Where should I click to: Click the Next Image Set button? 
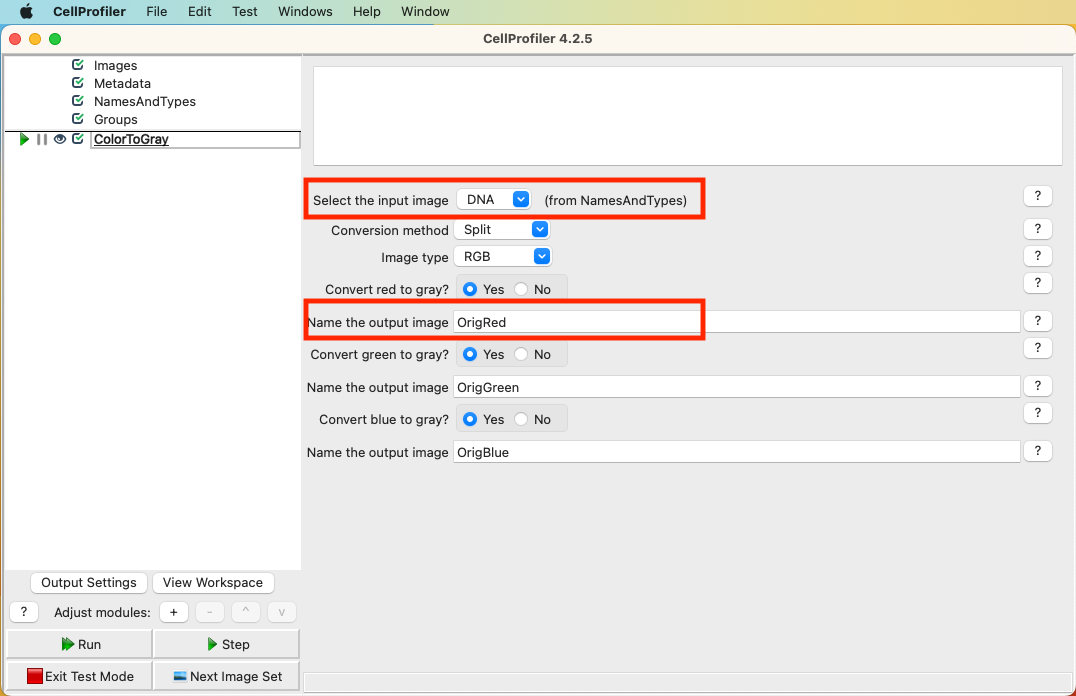pos(227,676)
